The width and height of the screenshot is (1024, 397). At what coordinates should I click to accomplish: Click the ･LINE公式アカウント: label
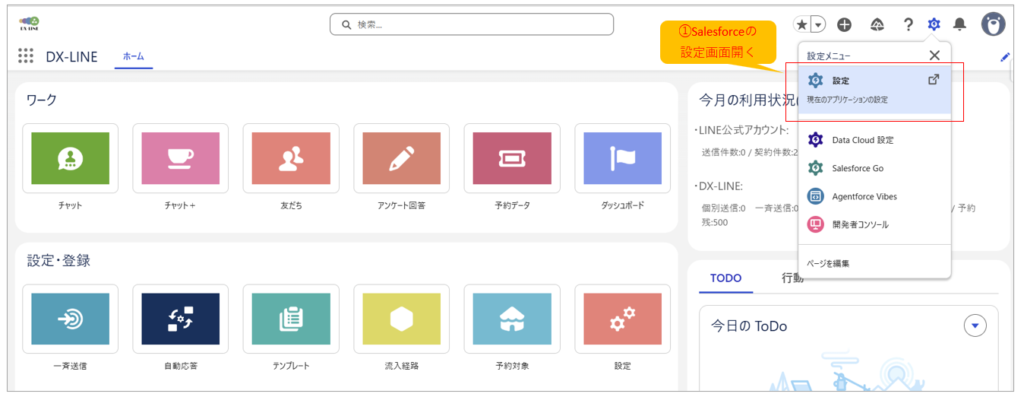[x=741, y=130]
